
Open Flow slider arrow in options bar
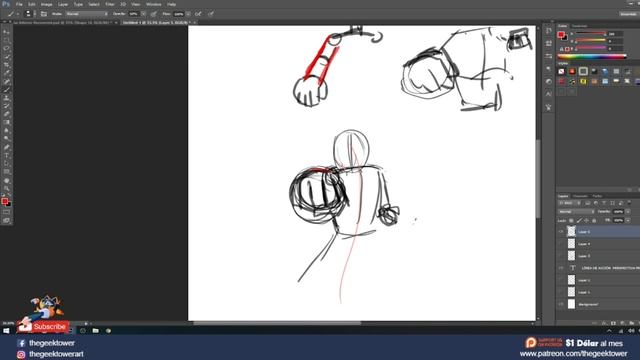188,14
